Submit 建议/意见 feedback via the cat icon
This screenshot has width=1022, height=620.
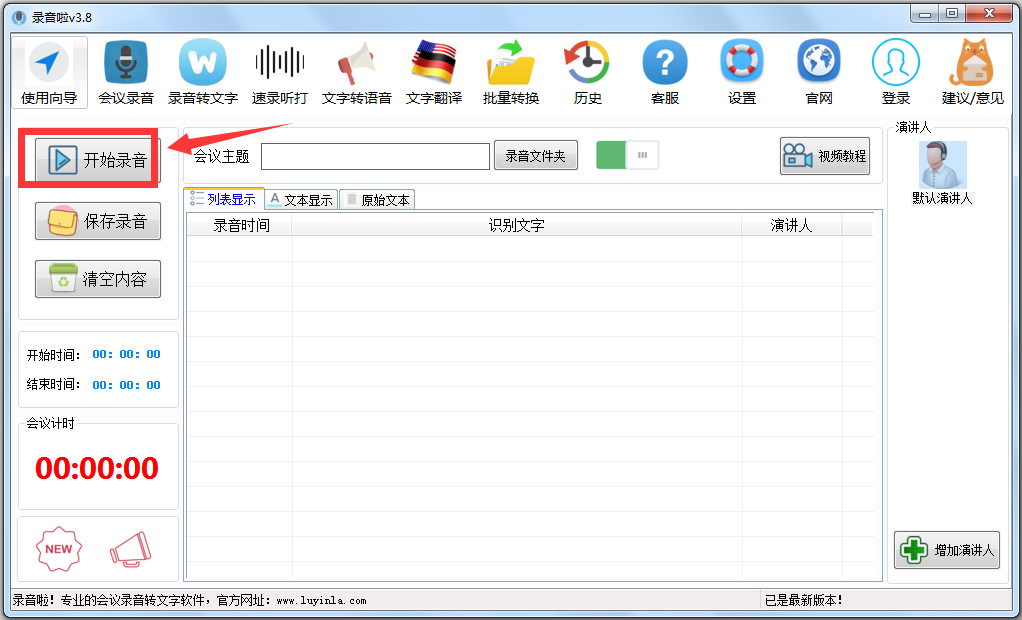pos(971,70)
